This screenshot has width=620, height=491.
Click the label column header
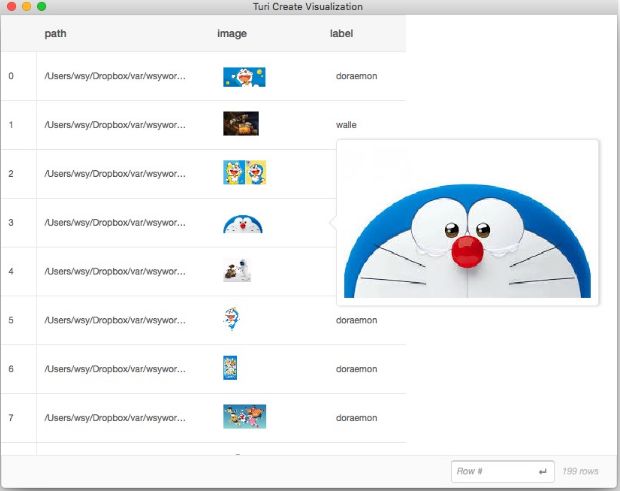[341, 34]
